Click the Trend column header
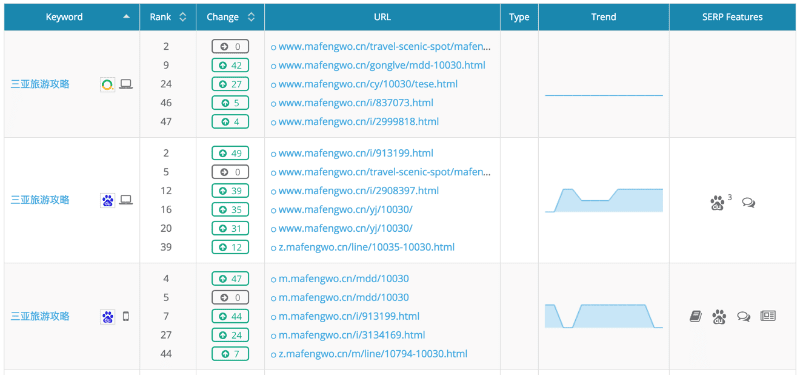Screen dimensions: 800x375 [x=604, y=17]
